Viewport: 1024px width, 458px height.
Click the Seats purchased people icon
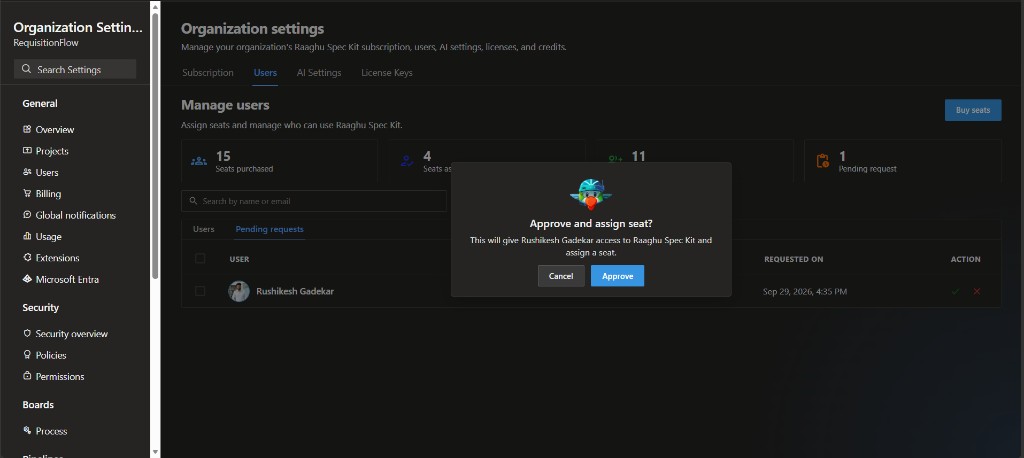point(199,161)
